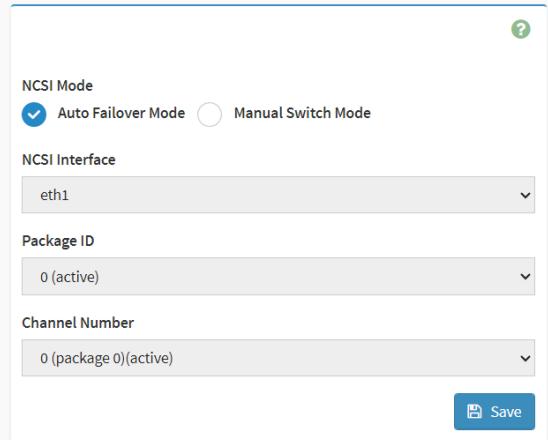This screenshot has height=440, width=548.
Task: Click the Package ID field label
Action: click(x=58, y=241)
